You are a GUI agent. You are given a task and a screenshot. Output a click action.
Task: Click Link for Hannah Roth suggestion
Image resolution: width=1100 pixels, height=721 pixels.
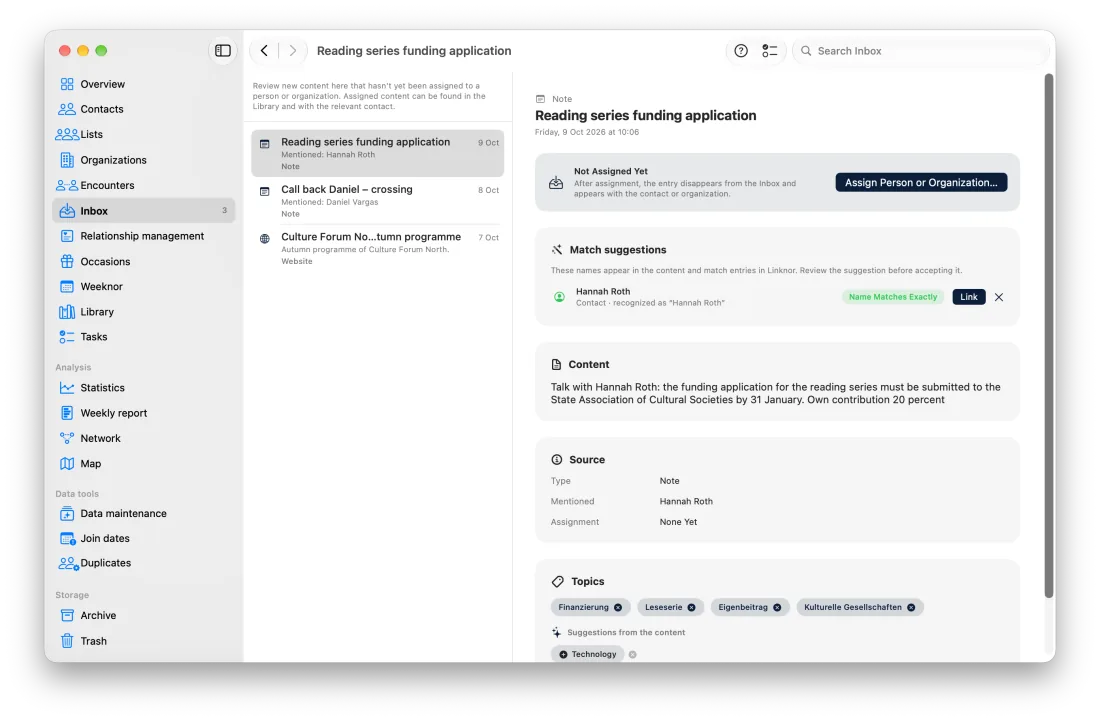pyautogui.click(x=969, y=297)
